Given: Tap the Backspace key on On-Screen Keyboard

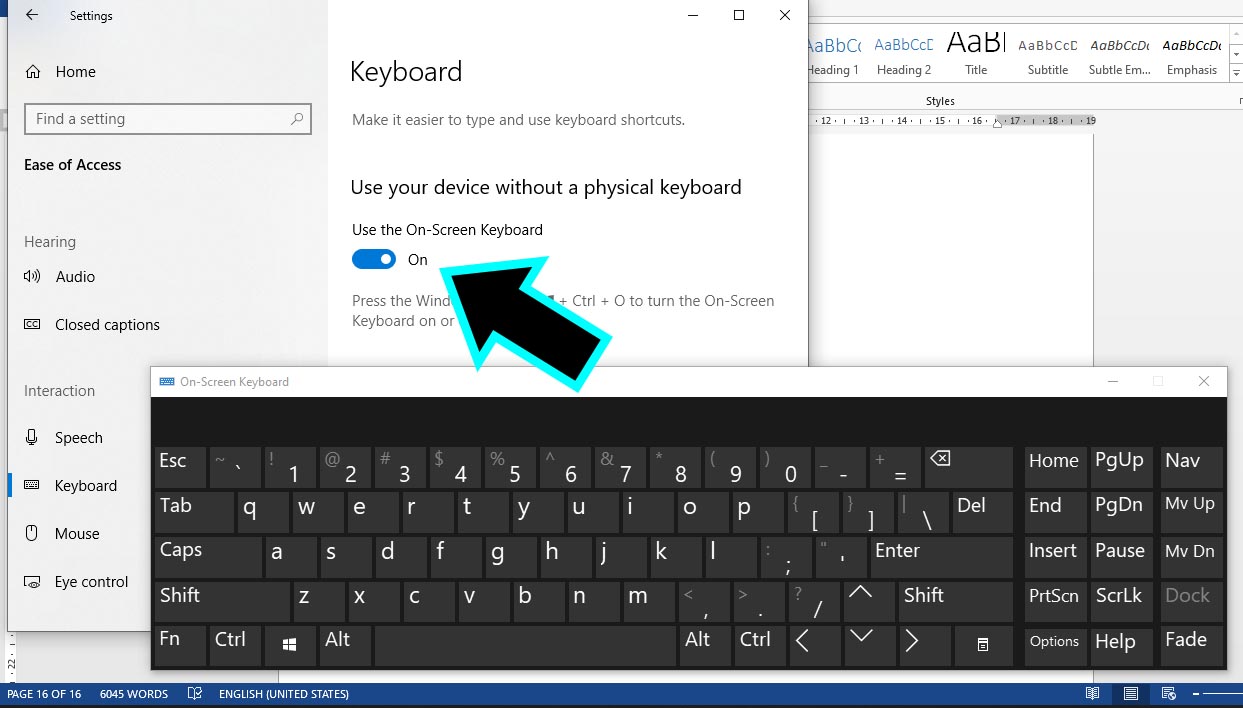Looking at the screenshot, I should [966, 467].
